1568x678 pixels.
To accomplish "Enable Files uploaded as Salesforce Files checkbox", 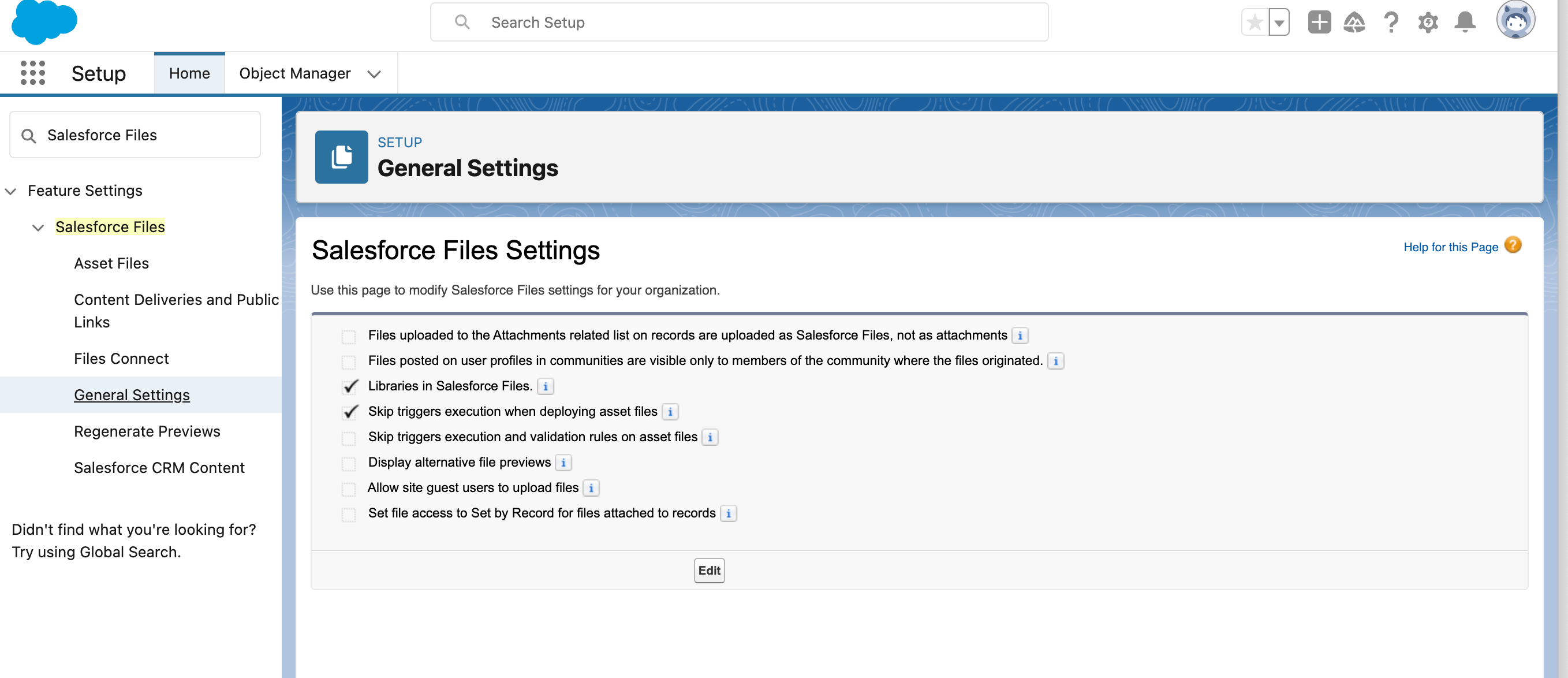I will pyautogui.click(x=351, y=334).
